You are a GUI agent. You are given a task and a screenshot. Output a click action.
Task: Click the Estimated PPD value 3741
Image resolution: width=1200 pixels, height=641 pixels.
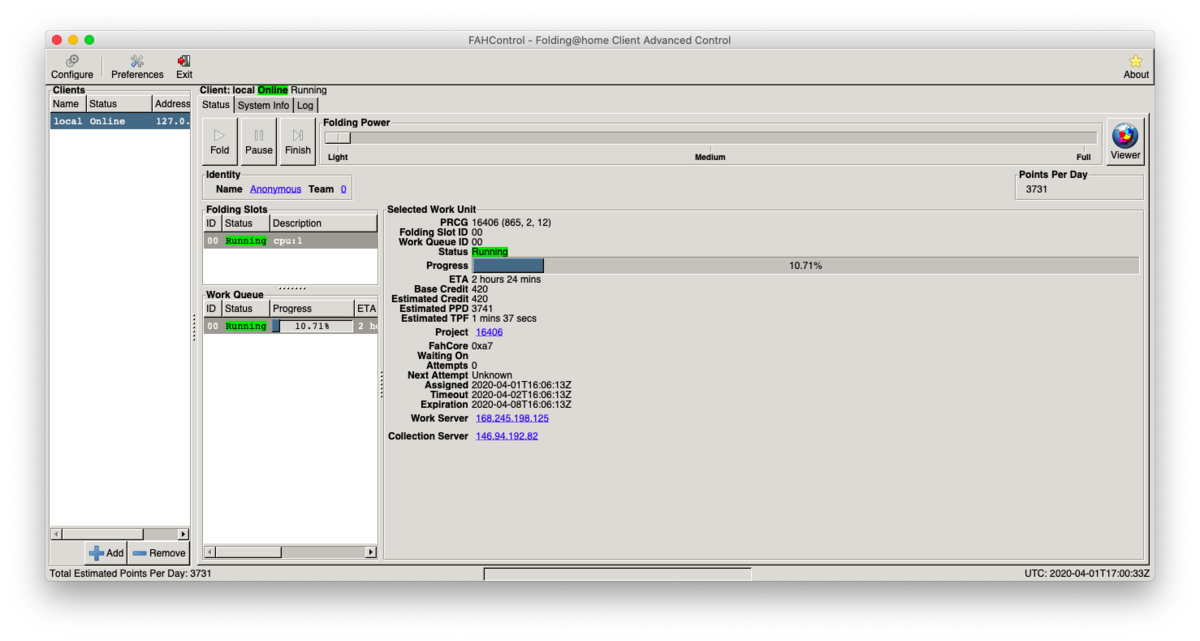point(480,309)
